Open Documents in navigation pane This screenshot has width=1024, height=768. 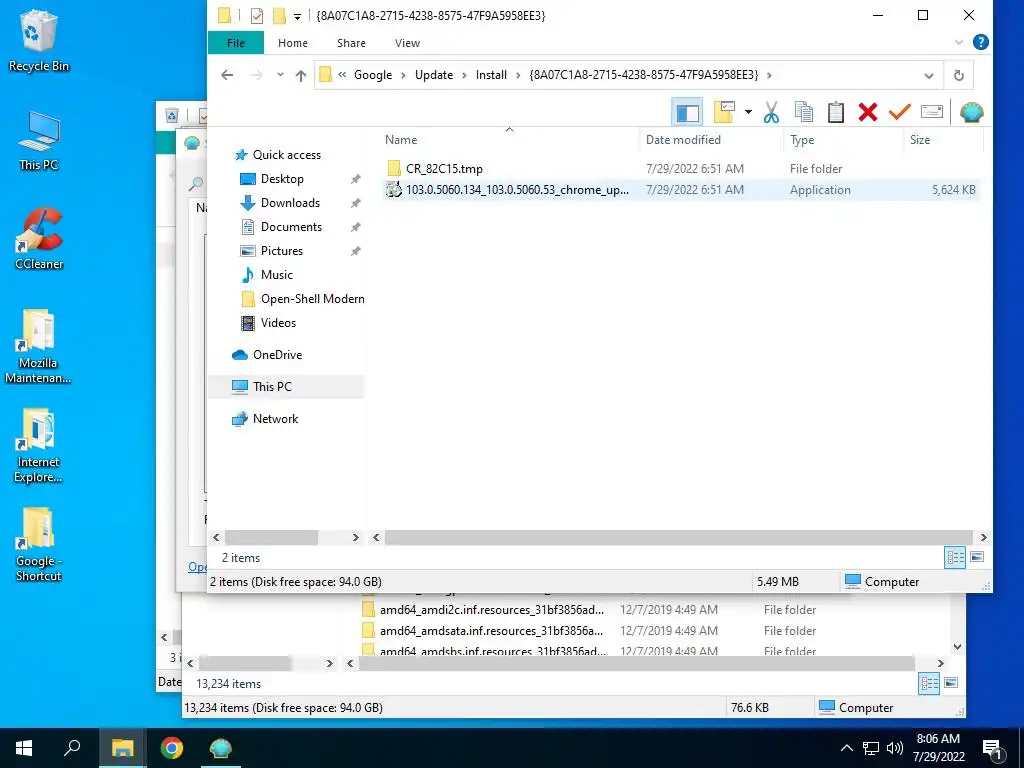tap(291, 227)
